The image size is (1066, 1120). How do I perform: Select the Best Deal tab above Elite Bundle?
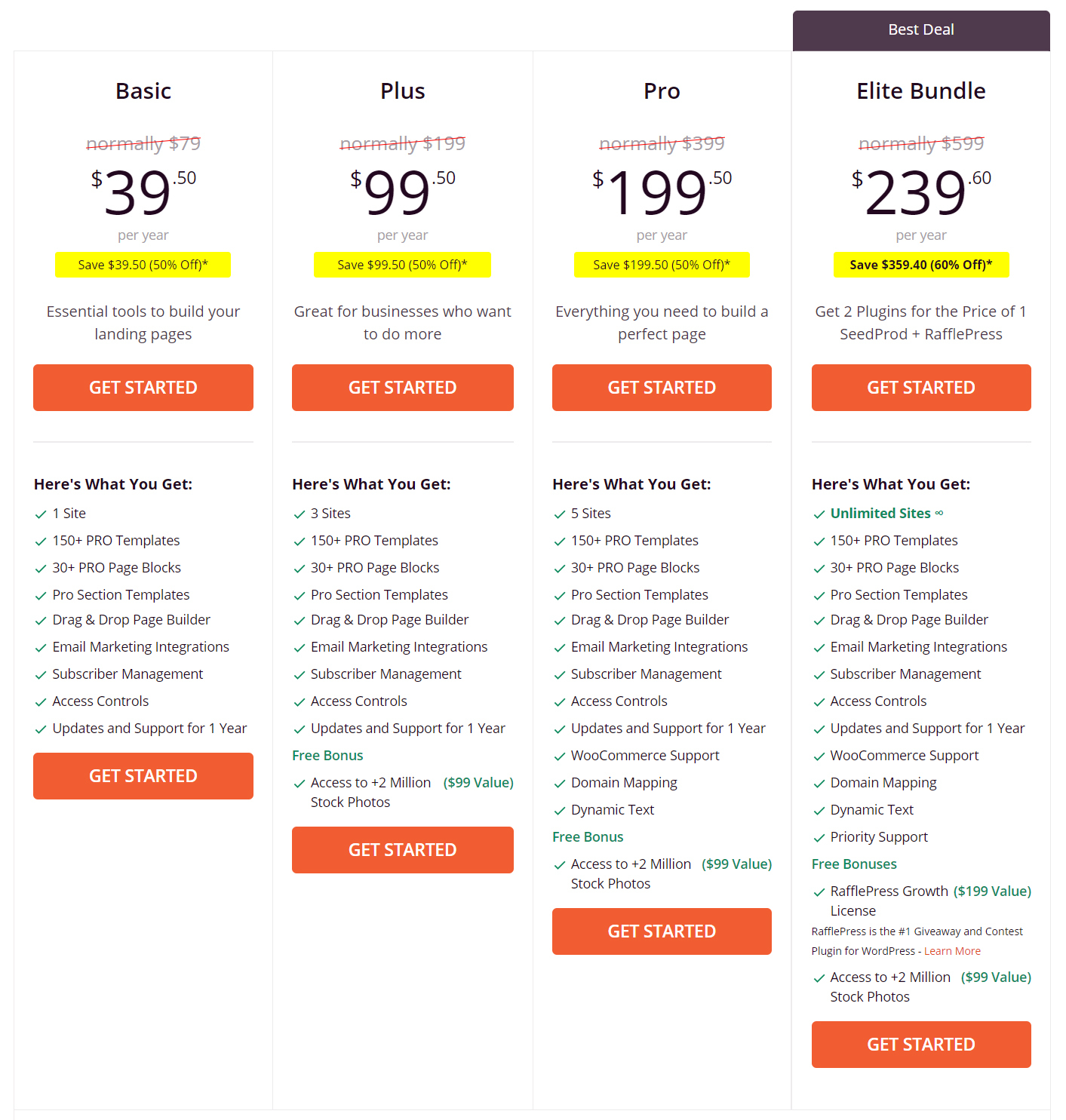click(x=921, y=30)
